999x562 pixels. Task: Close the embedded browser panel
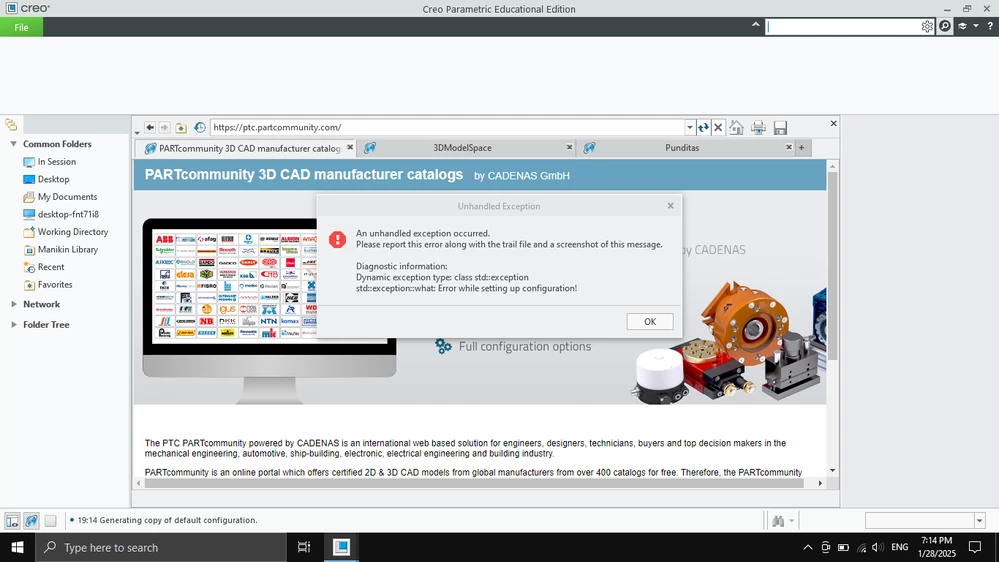833,124
